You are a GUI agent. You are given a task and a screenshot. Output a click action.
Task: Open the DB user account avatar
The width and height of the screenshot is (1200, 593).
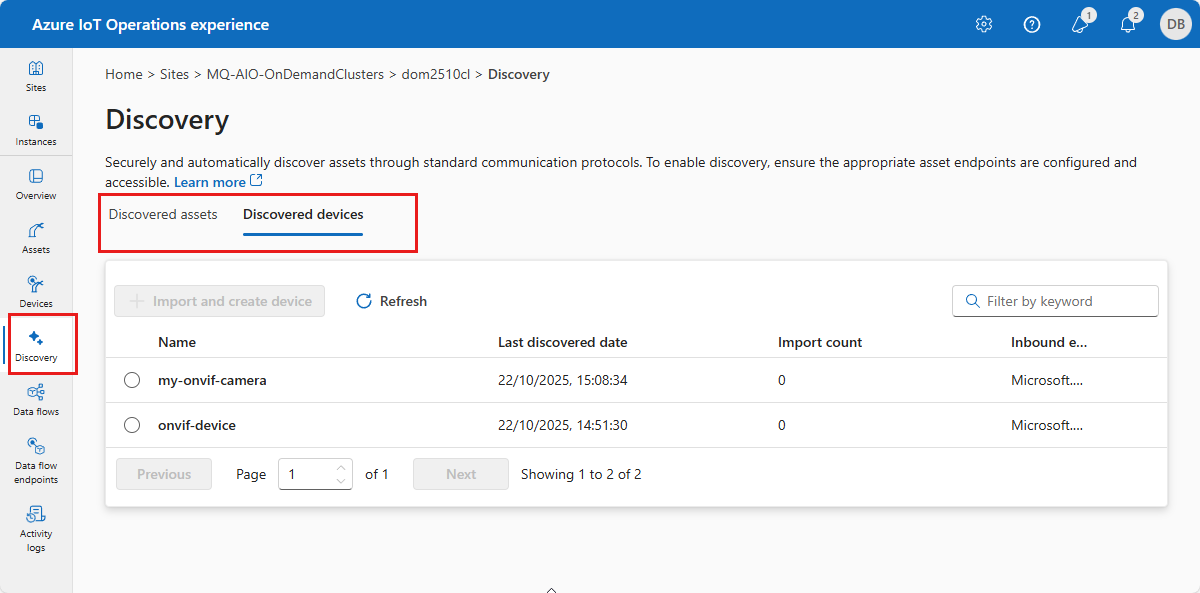click(x=1176, y=24)
